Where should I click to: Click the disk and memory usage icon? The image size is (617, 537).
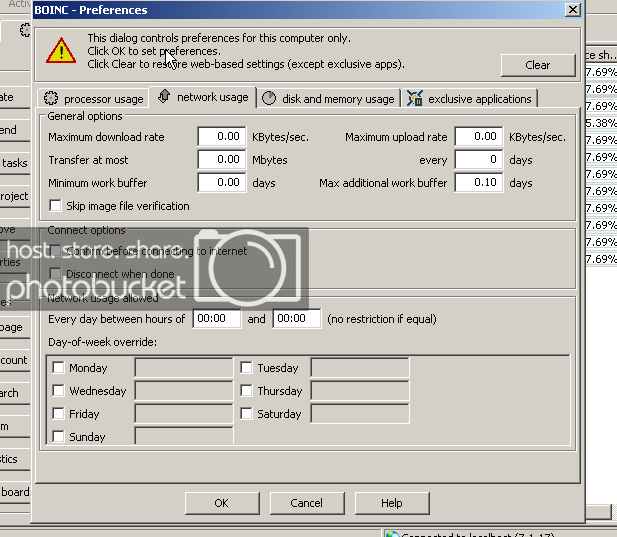pos(269,99)
